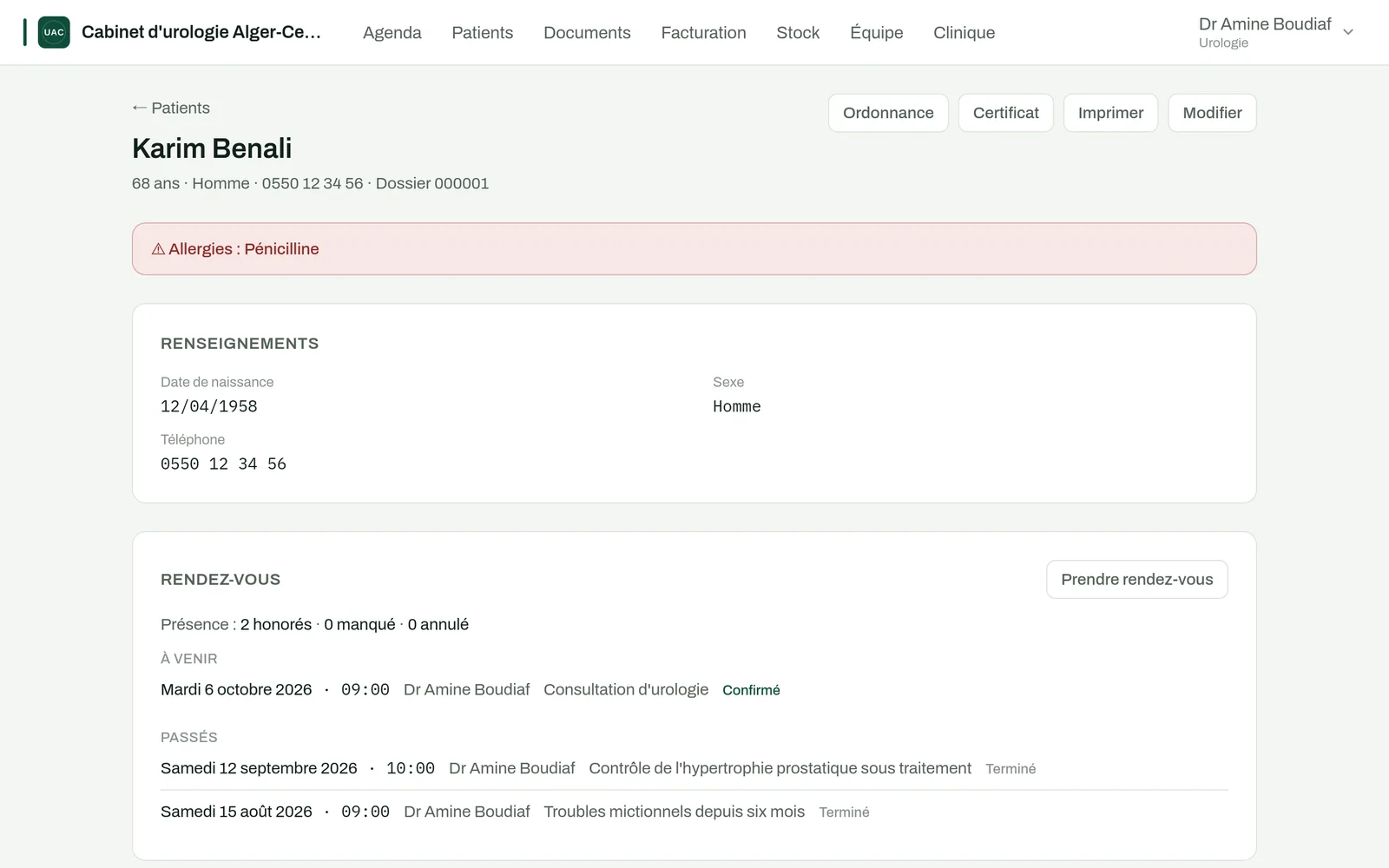Viewport: 1389px width, 868px height.
Task: Click Troubles mictionnels depuis six mois reason
Action: coord(674,812)
